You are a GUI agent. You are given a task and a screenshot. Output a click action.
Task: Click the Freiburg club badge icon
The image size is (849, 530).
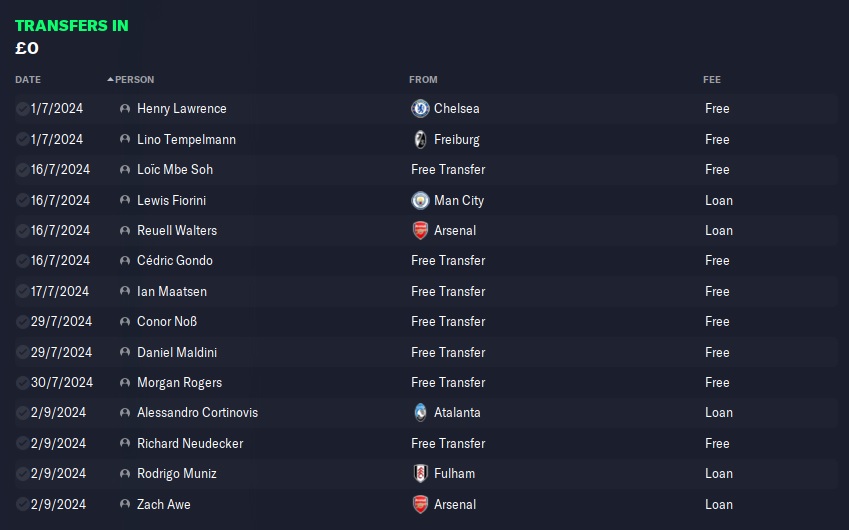tap(420, 139)
